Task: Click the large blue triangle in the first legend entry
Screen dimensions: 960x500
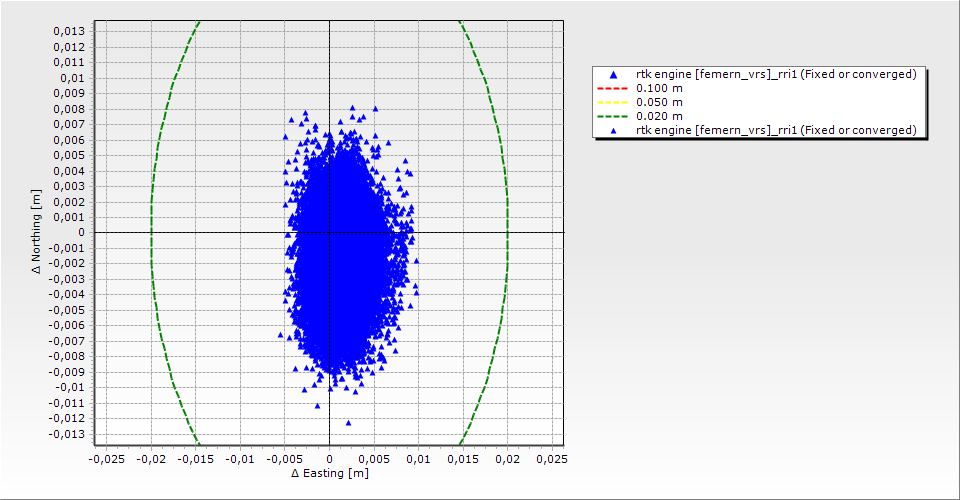Action: pos(613,75)
